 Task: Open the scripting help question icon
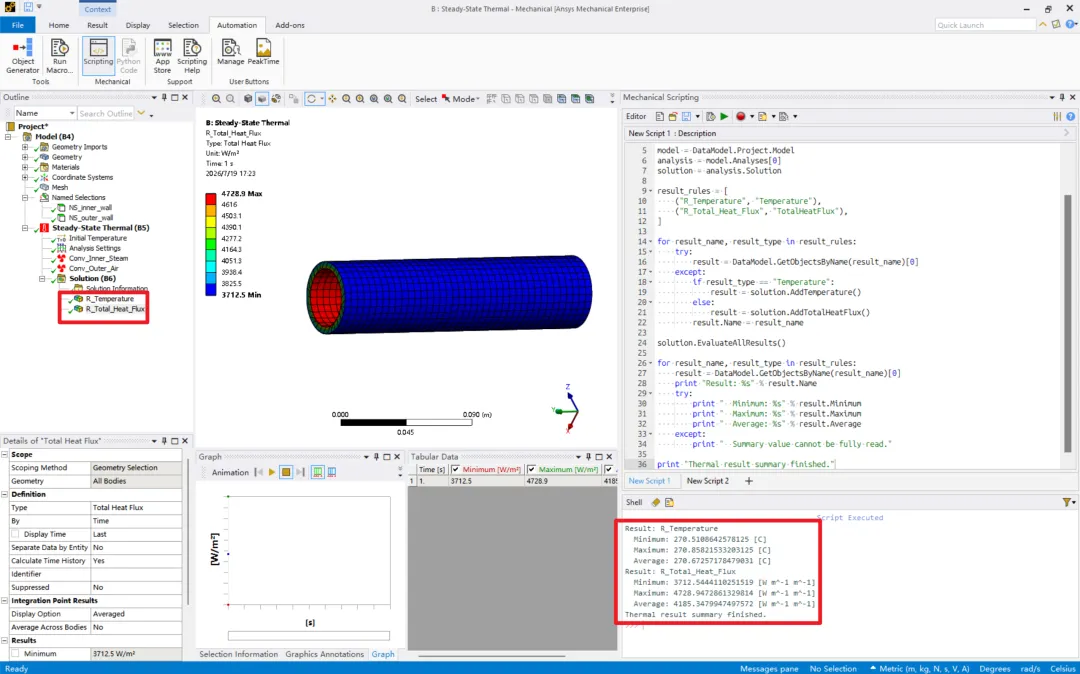click(x=1070, y=116)
